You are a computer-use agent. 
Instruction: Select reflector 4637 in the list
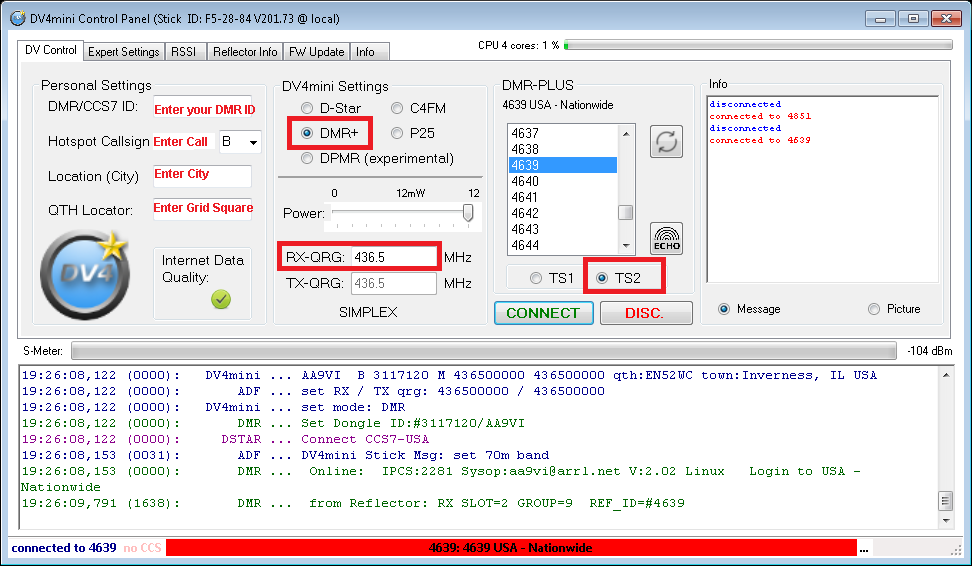coord(563,133)
